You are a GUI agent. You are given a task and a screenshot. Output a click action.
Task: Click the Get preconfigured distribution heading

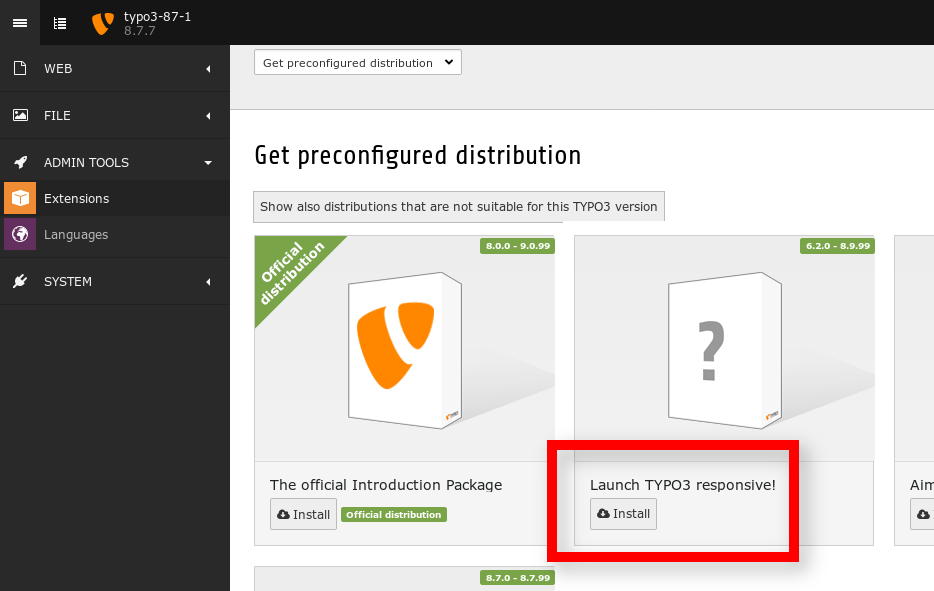pyautogui.click(x=418, y=156)
